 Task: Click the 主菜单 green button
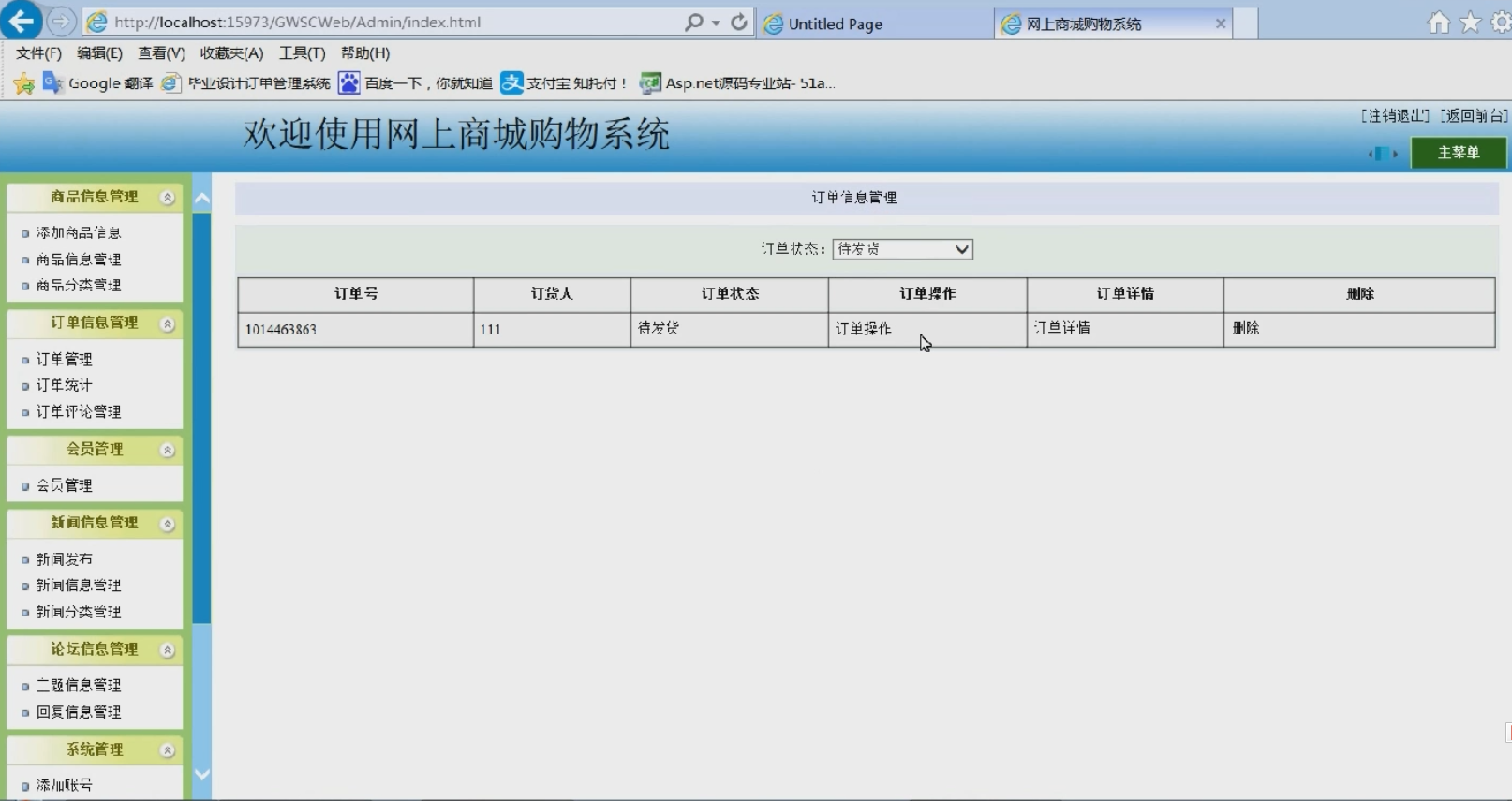1459,153
